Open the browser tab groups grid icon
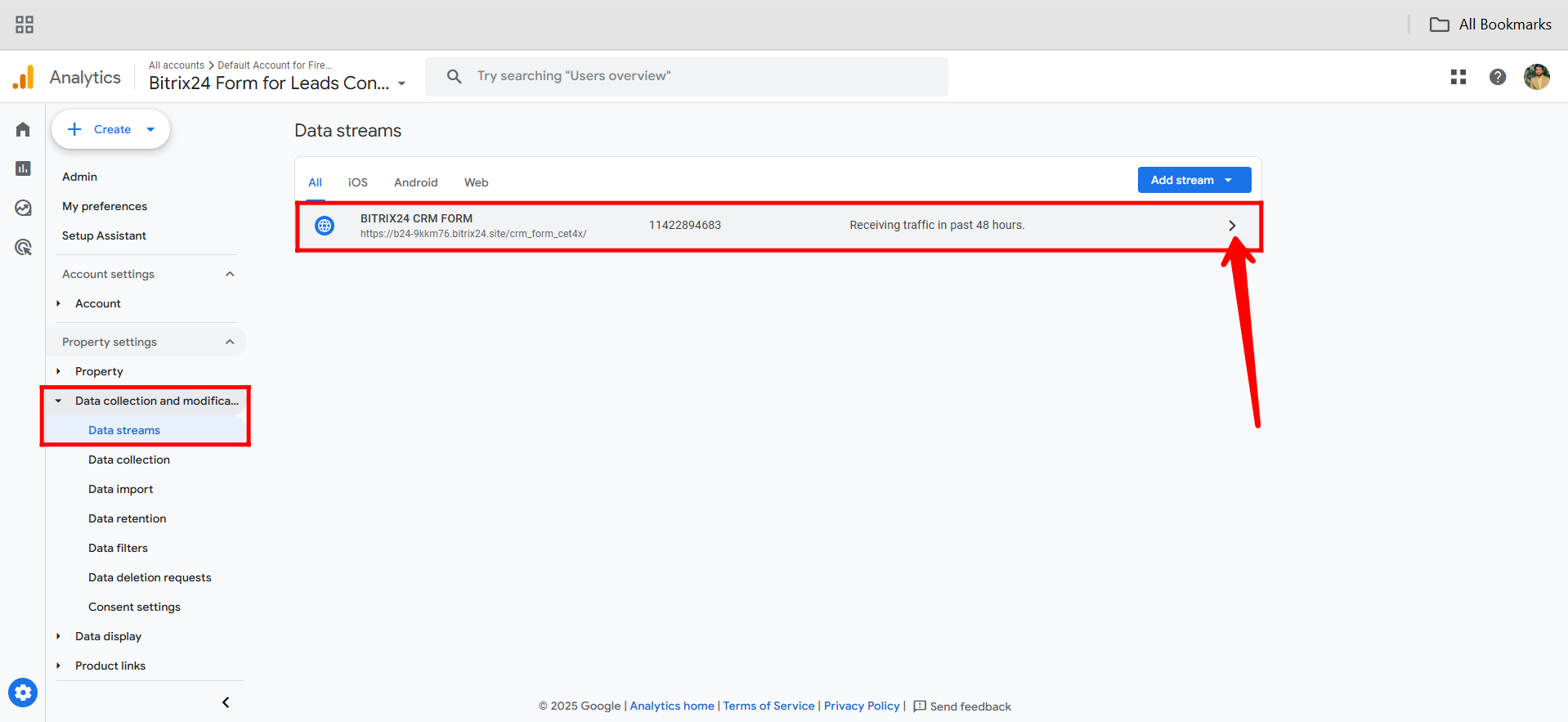 pyautogui.click(x=25, y=25)
